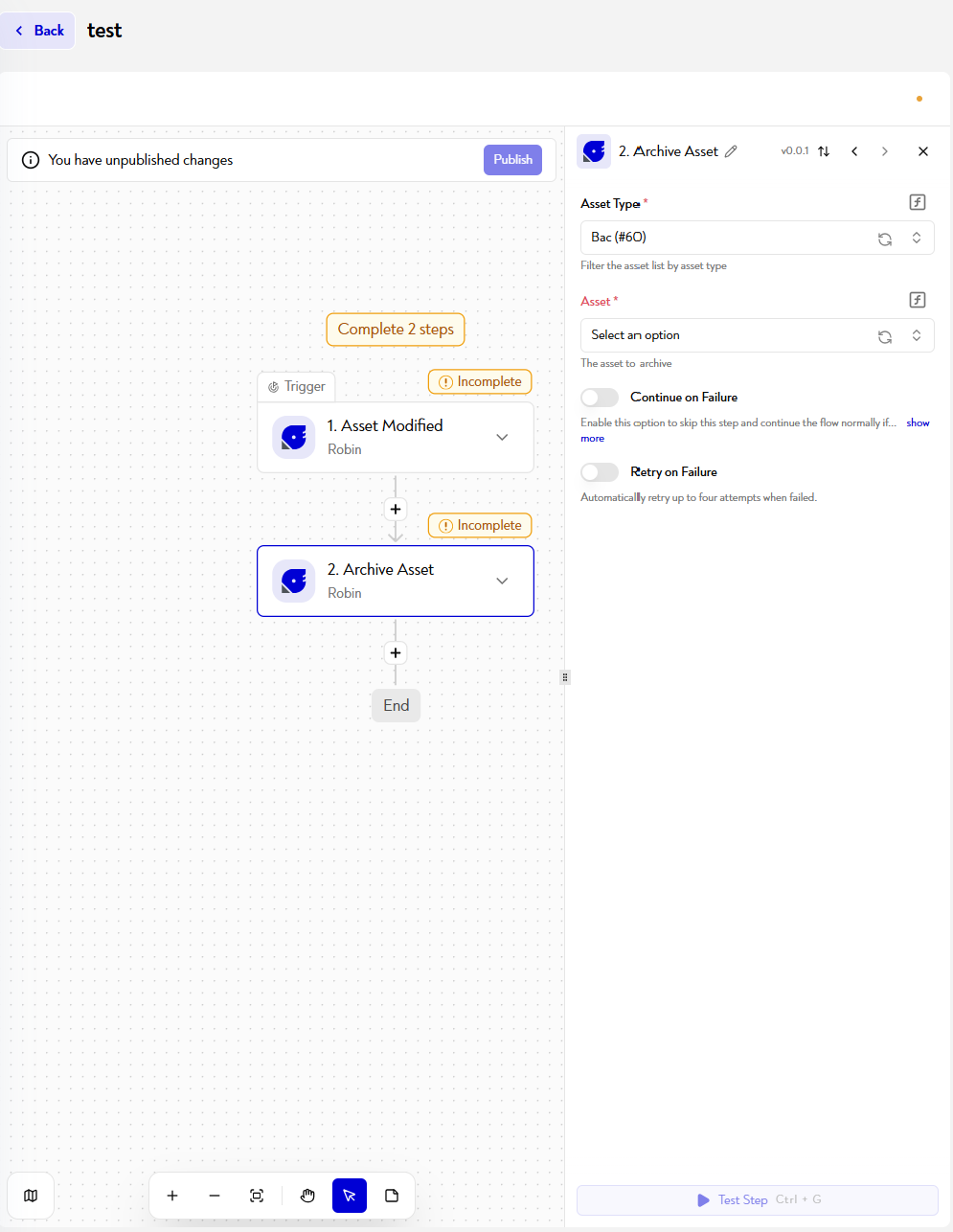
Task: Open the minimap icon at bottom left
Action: 31,1196
